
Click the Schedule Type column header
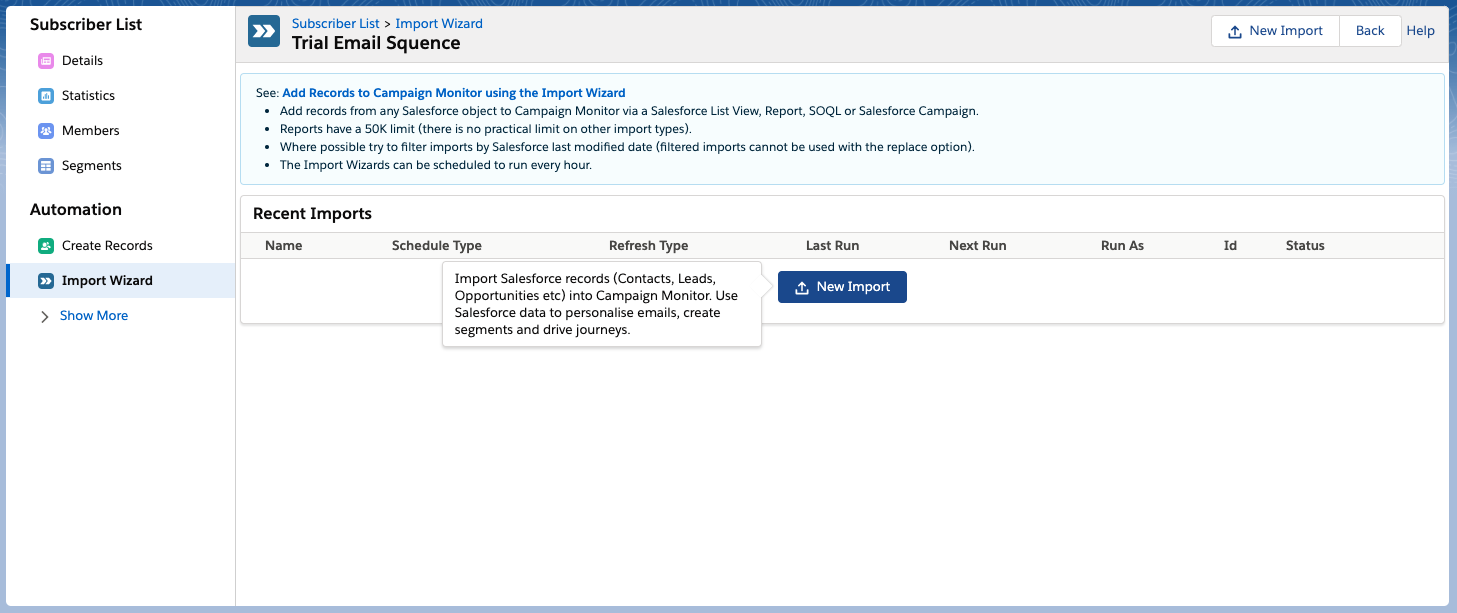pos(437,246)
